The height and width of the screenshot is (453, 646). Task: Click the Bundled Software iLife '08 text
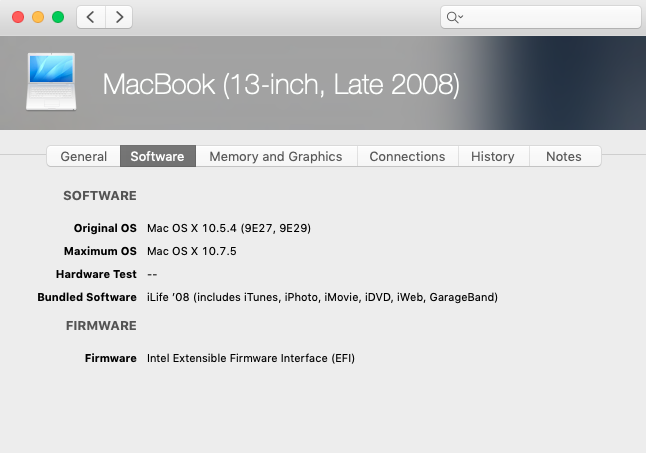point(322,297)
